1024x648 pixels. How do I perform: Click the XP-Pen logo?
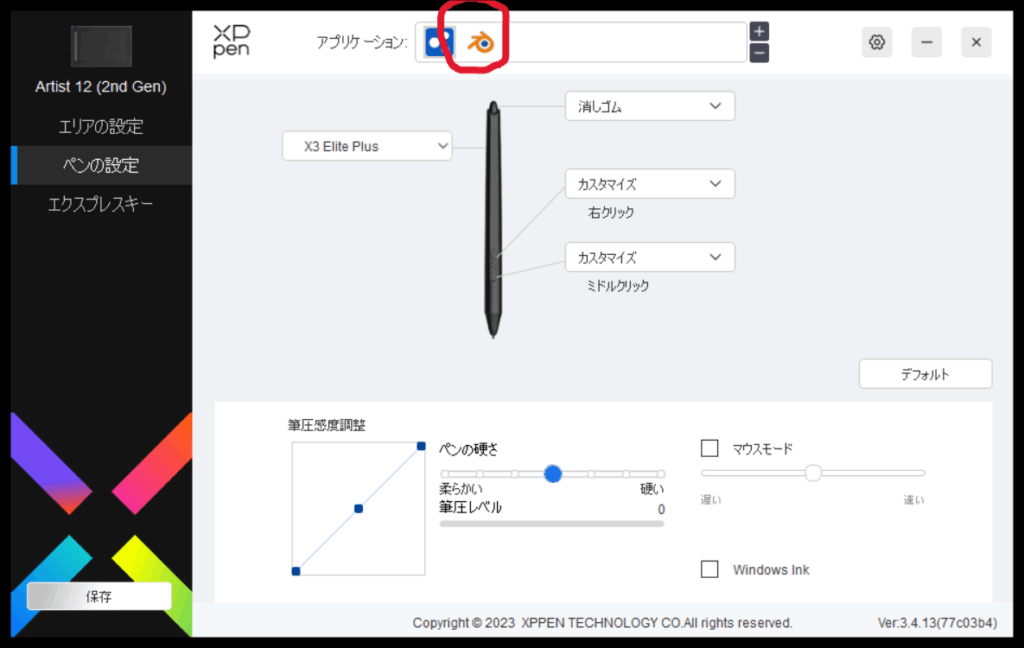pos(231,41)
